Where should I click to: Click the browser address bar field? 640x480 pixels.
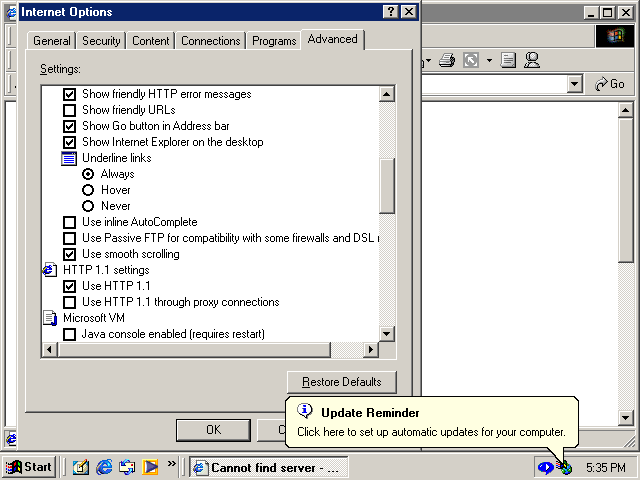[494, 84]
